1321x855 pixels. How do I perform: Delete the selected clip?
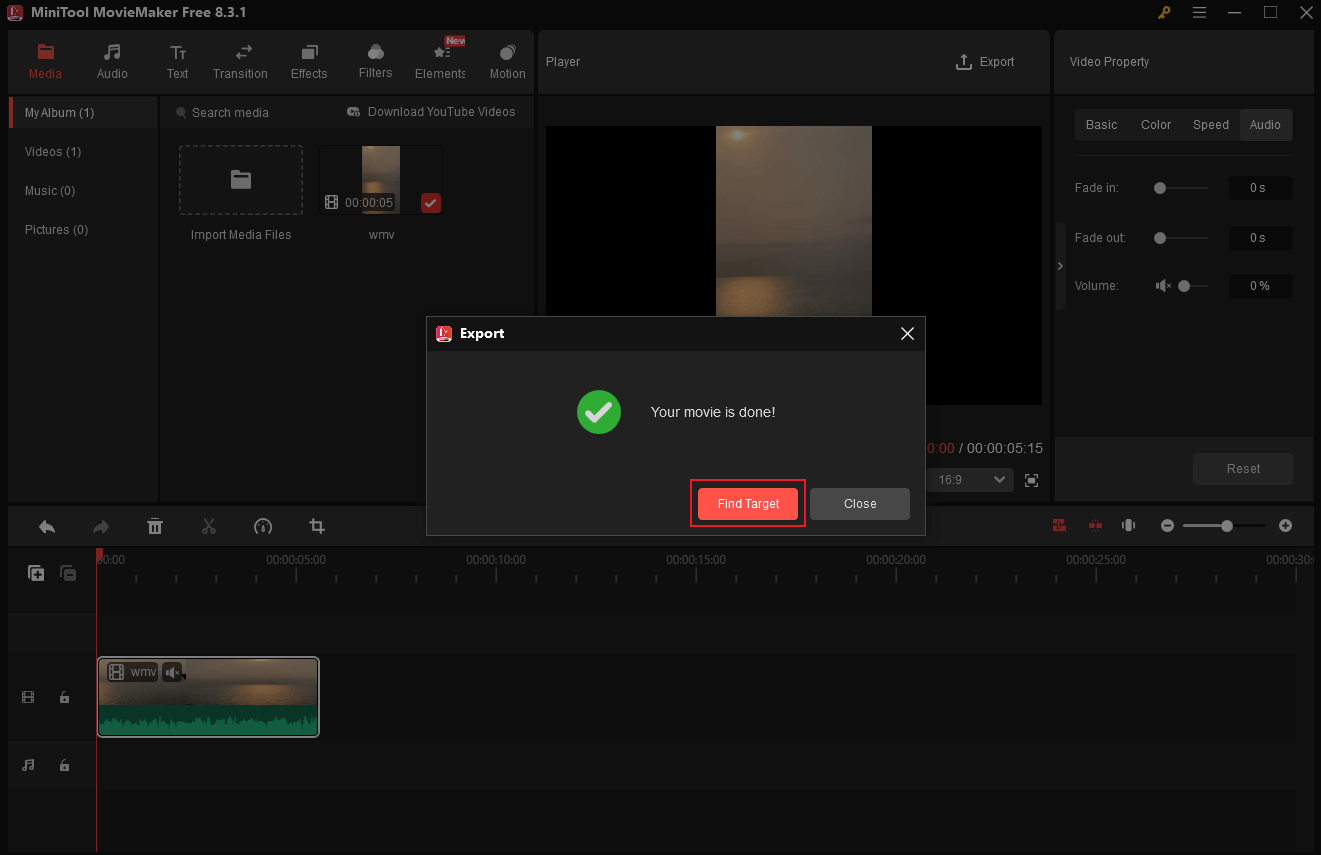tap(155, 526)
